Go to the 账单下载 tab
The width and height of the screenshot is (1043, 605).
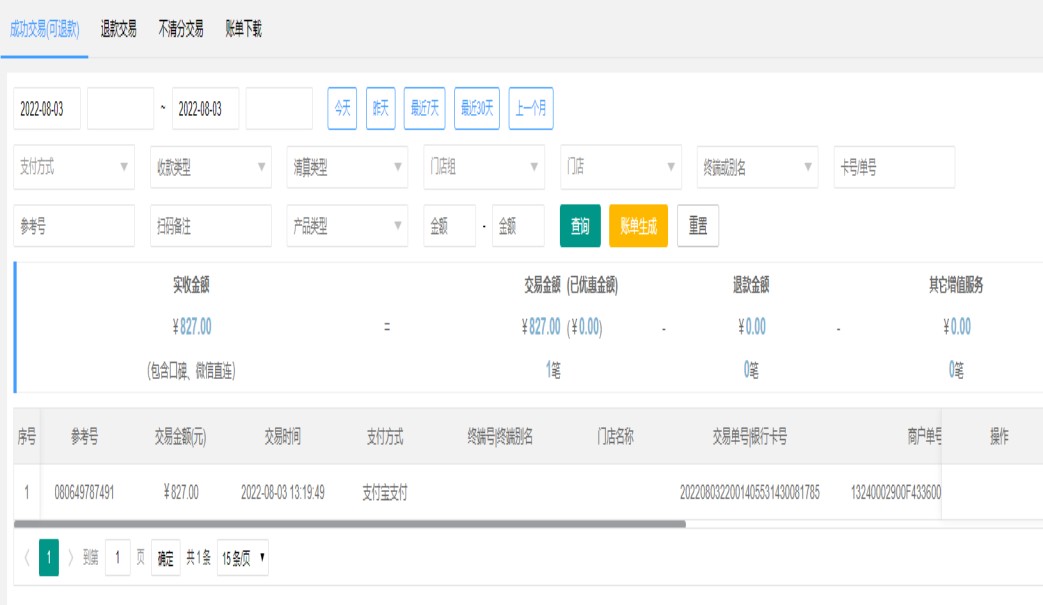click(243, 29)
